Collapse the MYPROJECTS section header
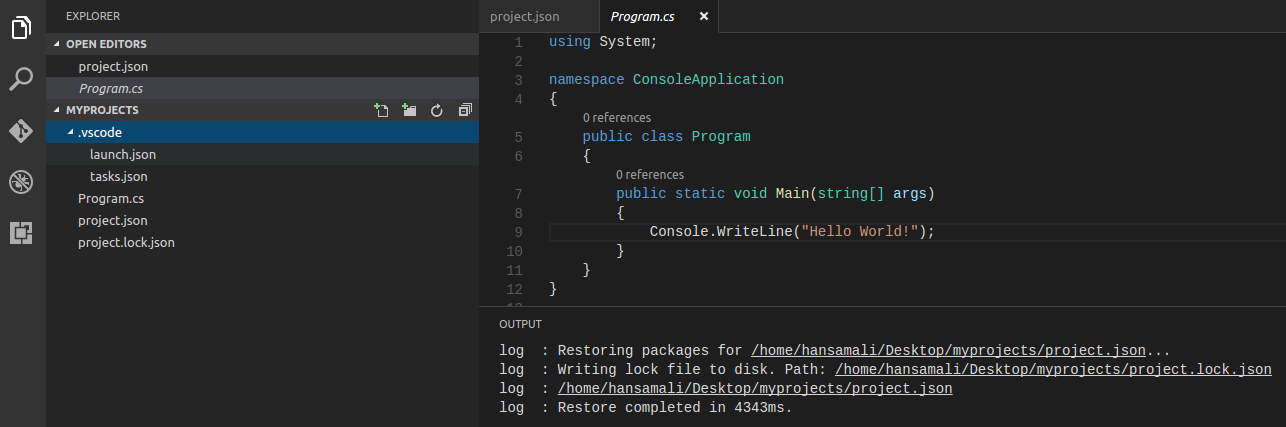1286x427 pixels. point(102,110)
